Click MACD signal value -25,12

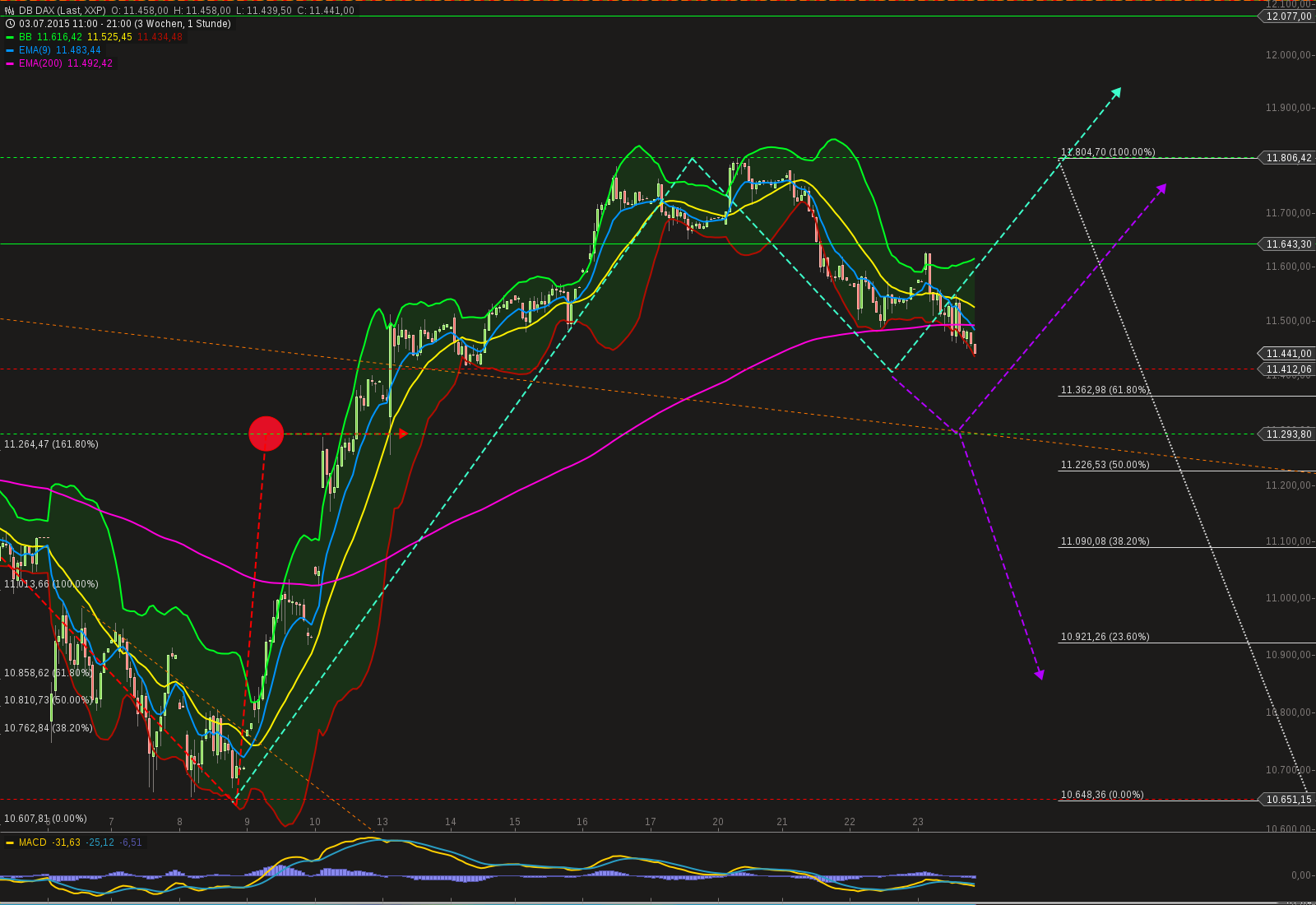pyautogui.click(x=100, y=842)
